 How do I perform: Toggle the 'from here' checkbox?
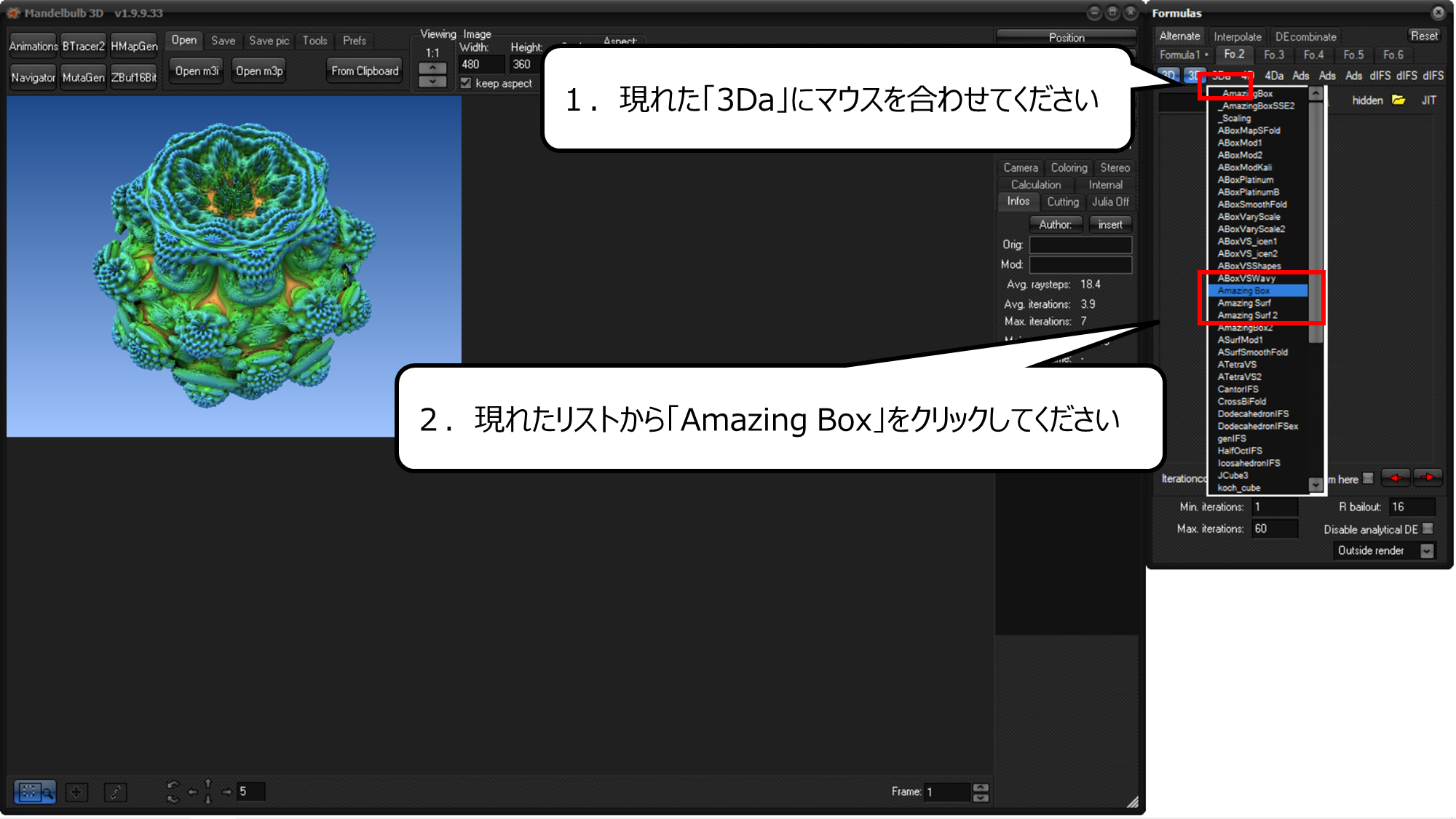[1368, 478]
